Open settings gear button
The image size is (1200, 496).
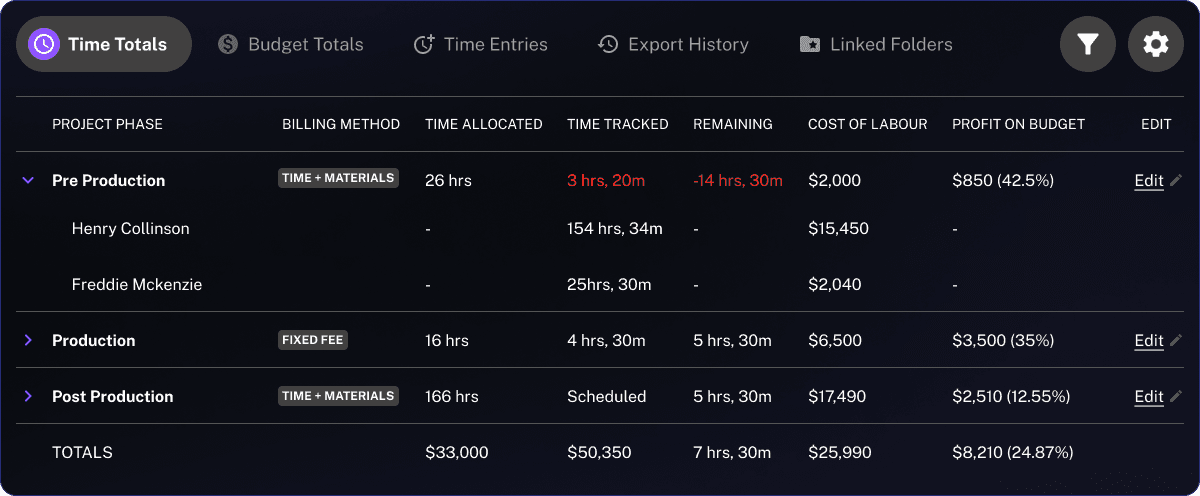1156,44
